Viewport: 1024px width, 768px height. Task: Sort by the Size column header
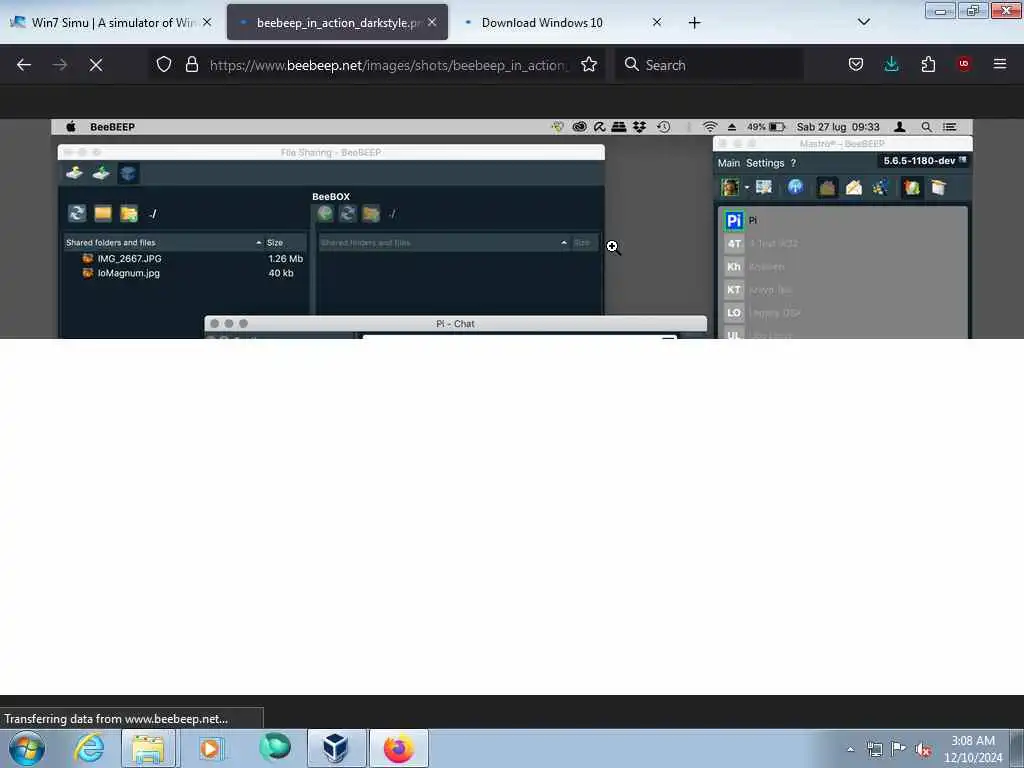(285, 242)
